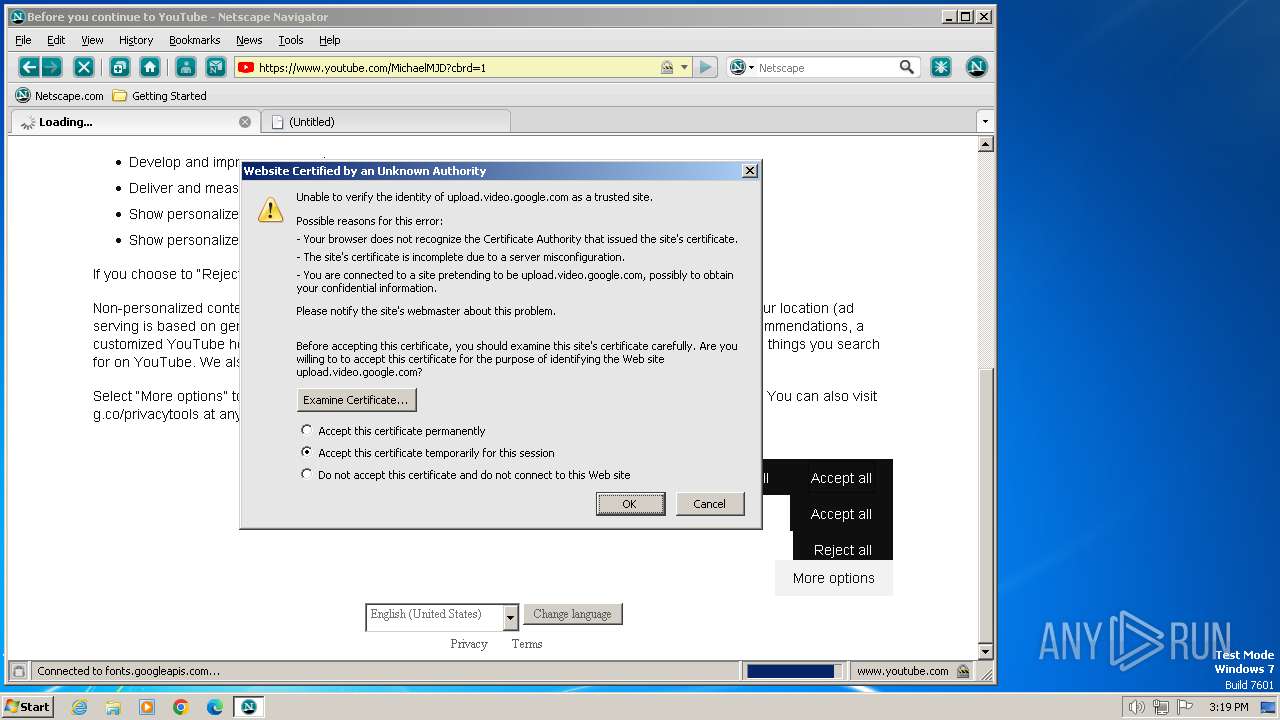Viewport: 1280px width, 720px height.
Task: Click the Windows Start button
Action: (x=28, y=707)
